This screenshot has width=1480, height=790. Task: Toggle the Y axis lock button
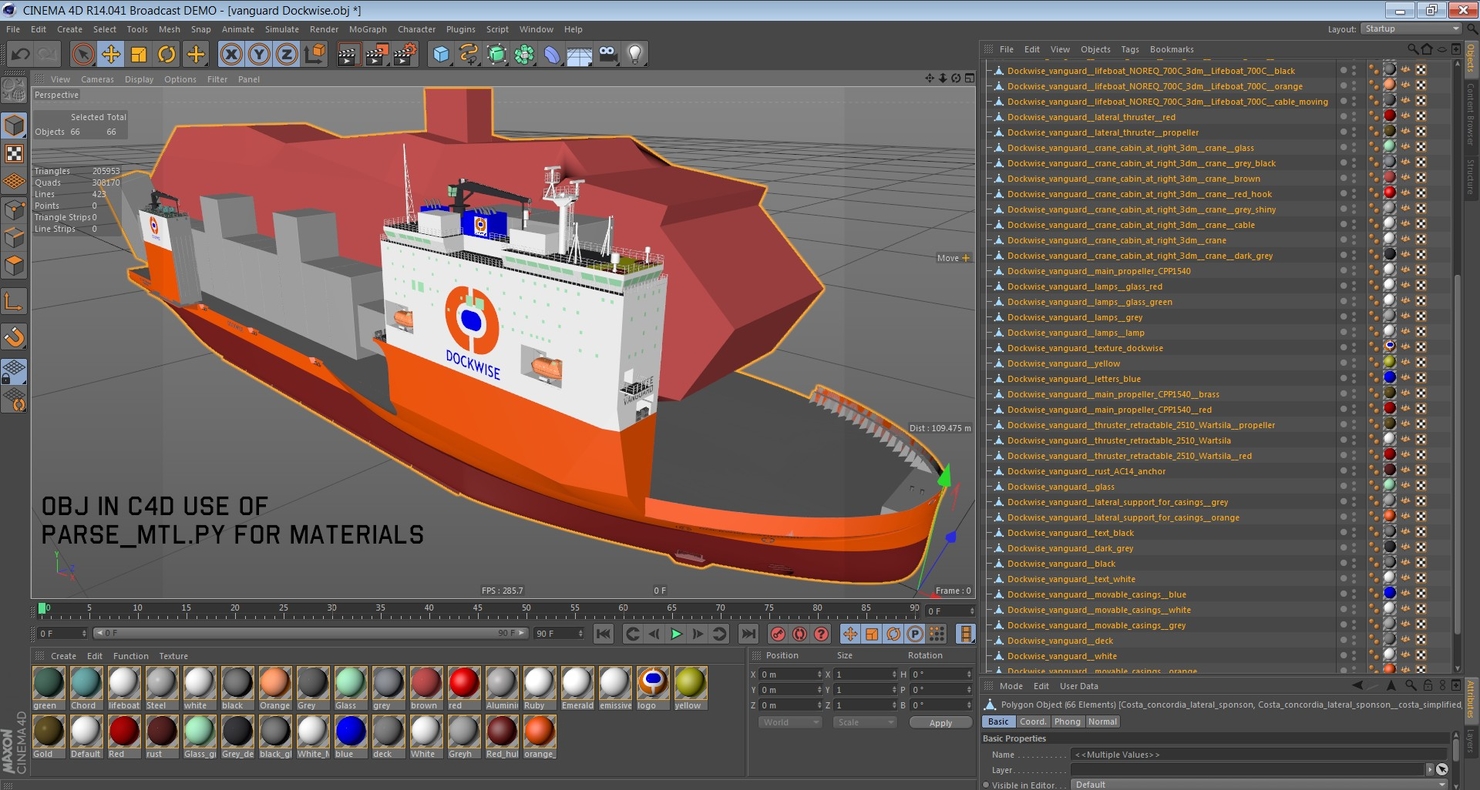258,53
